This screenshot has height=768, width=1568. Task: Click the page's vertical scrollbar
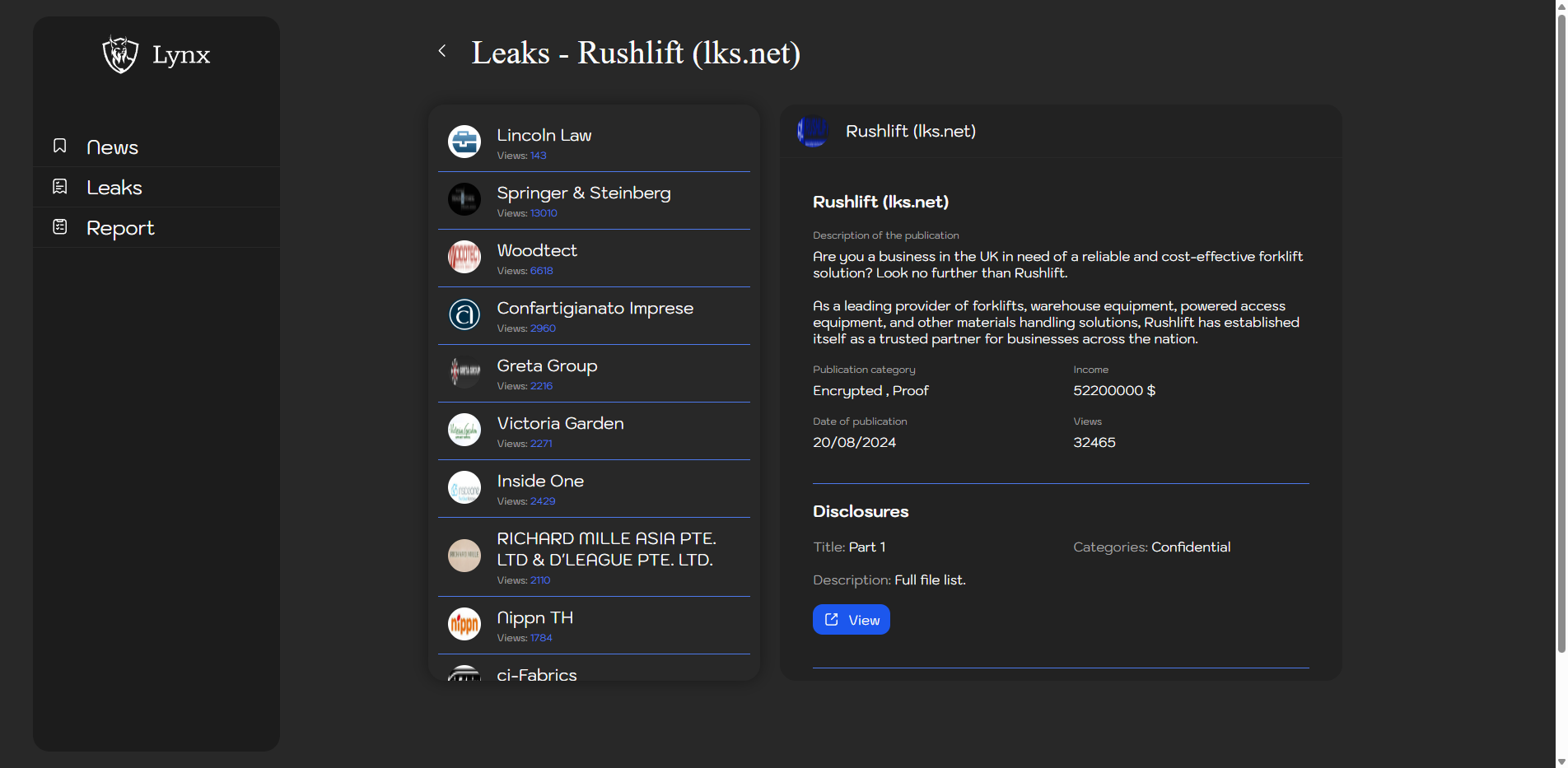tap(1561, 329)
